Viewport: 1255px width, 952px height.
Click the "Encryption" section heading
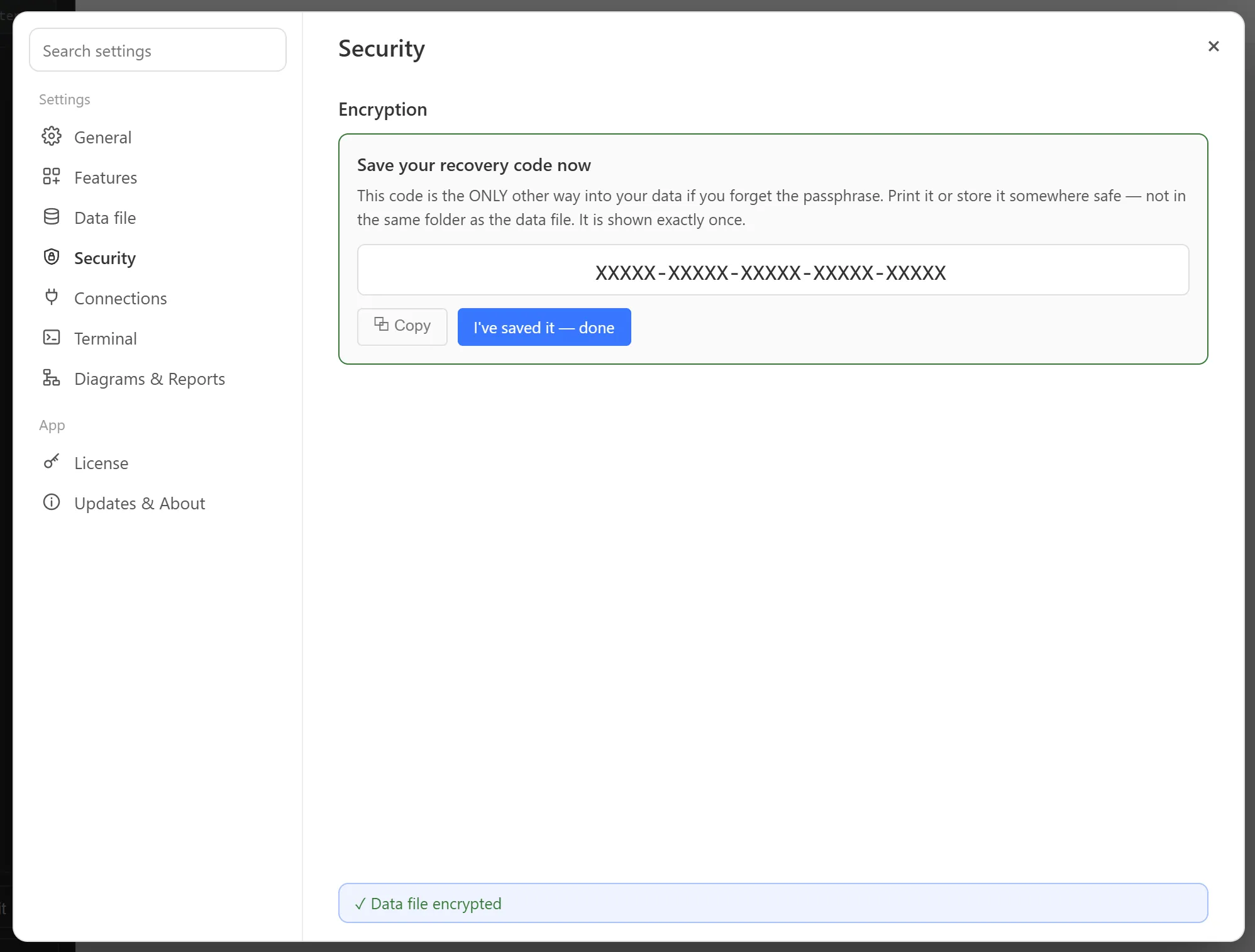click(x=383, y=109)
